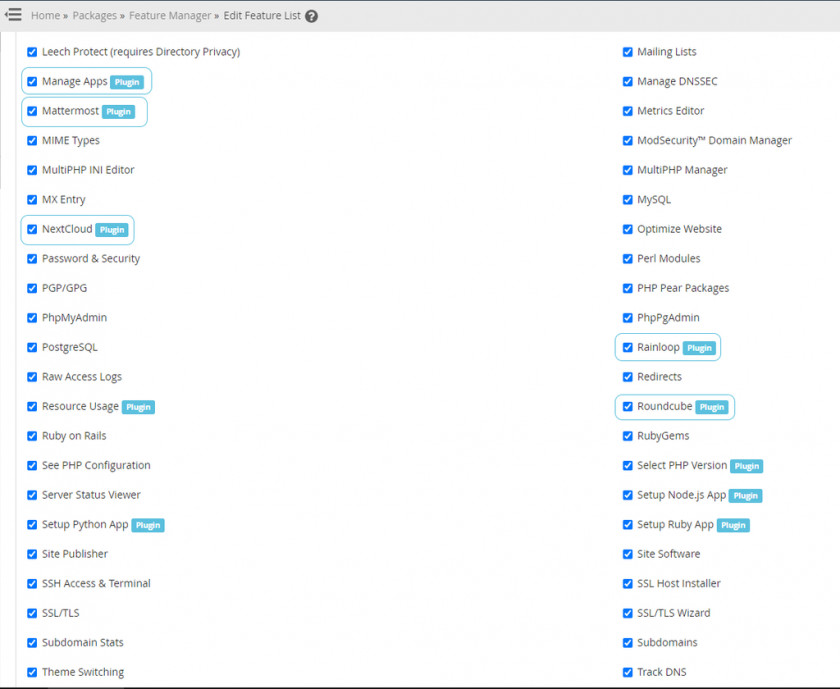The width and height of the screenshot is (840, 689).
Task: Go to Home breadcrumb link
Action: click(x=46, y=16)
